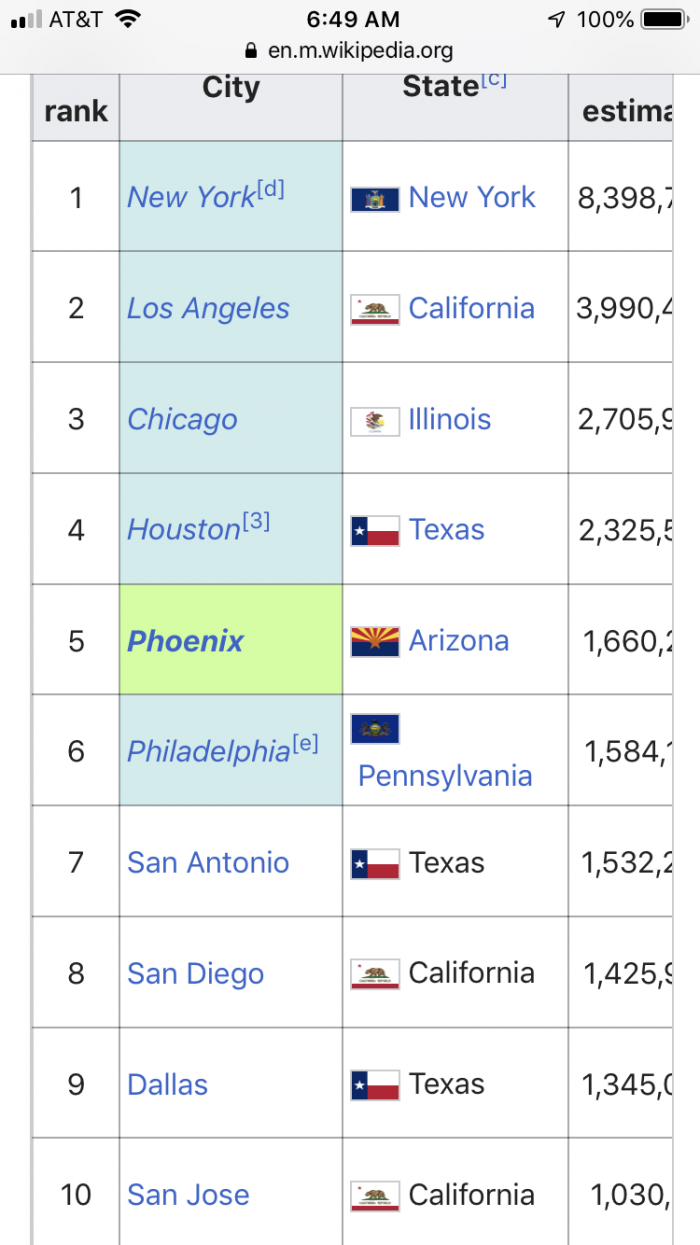This screenshot has width=700, height=1245.
Task: Open the bold Phoenix link
Action: pyautogui.click(x=185, y=641)
